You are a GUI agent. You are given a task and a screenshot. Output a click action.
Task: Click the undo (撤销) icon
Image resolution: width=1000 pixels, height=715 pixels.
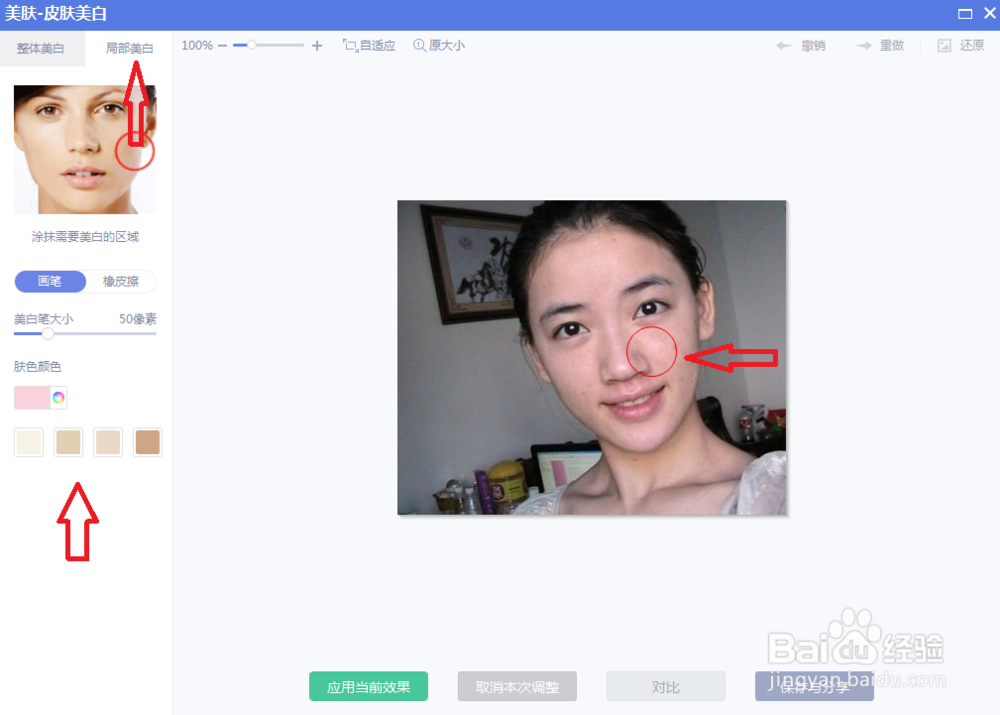786,44
